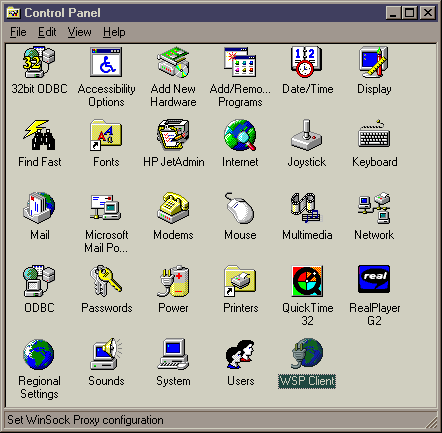The image size is (442, 433).
Task: Click the Add New Hardware icon
Action: 173,62
